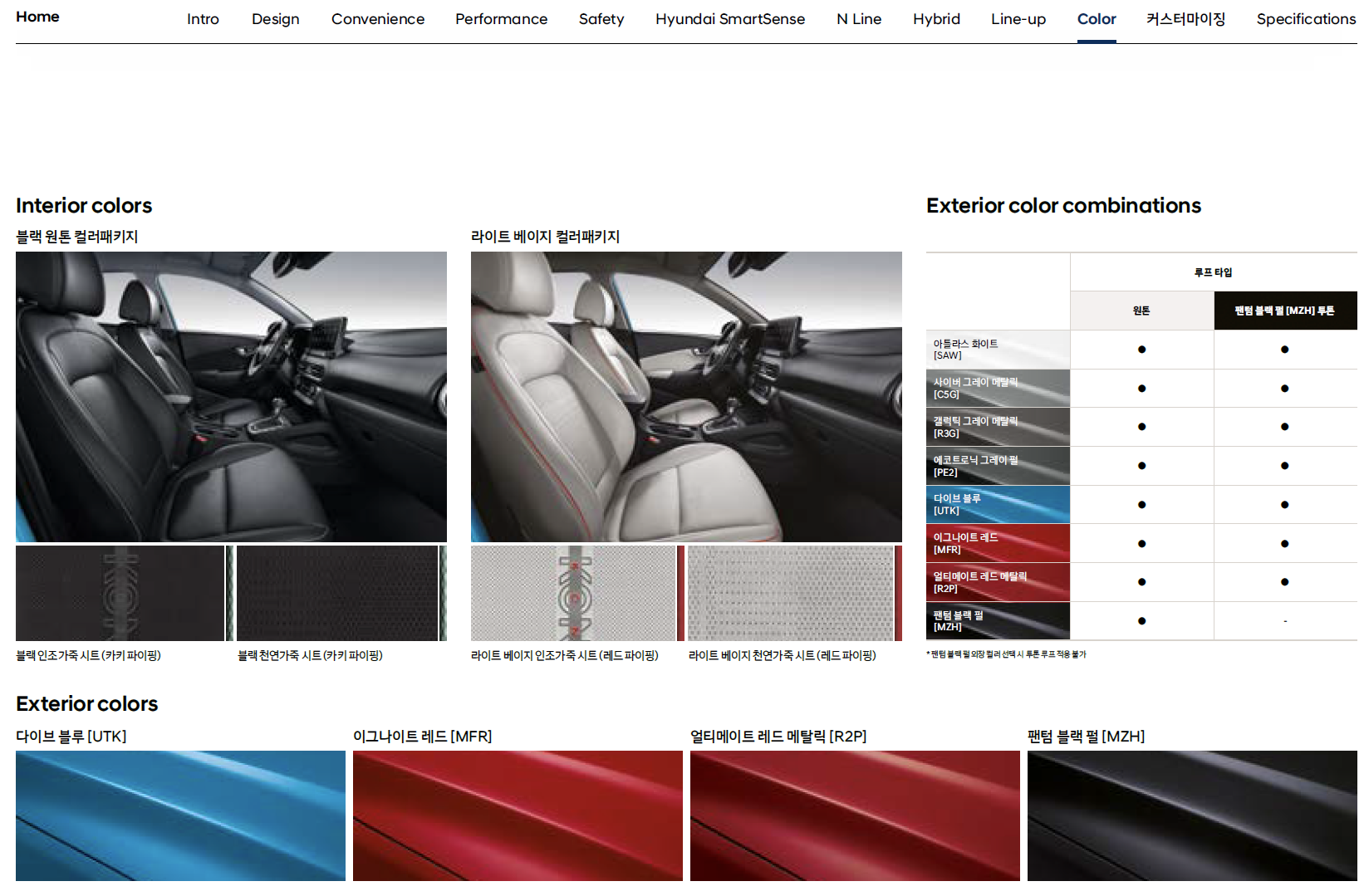1369x896 pixels.
Task: Open the Design tab
Action: (276, 19)
